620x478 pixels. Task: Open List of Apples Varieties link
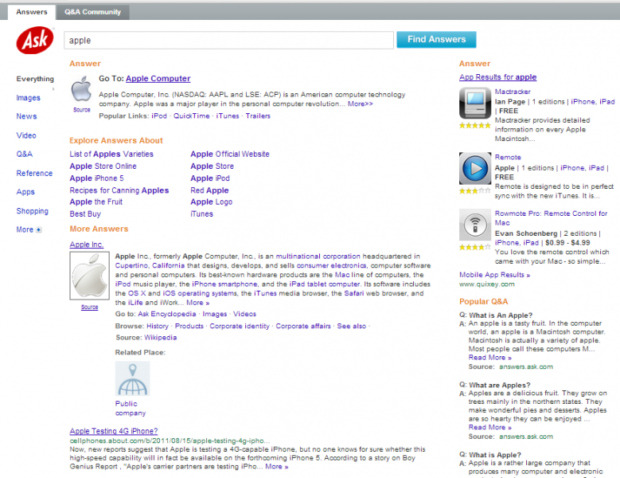coord(111,154)
